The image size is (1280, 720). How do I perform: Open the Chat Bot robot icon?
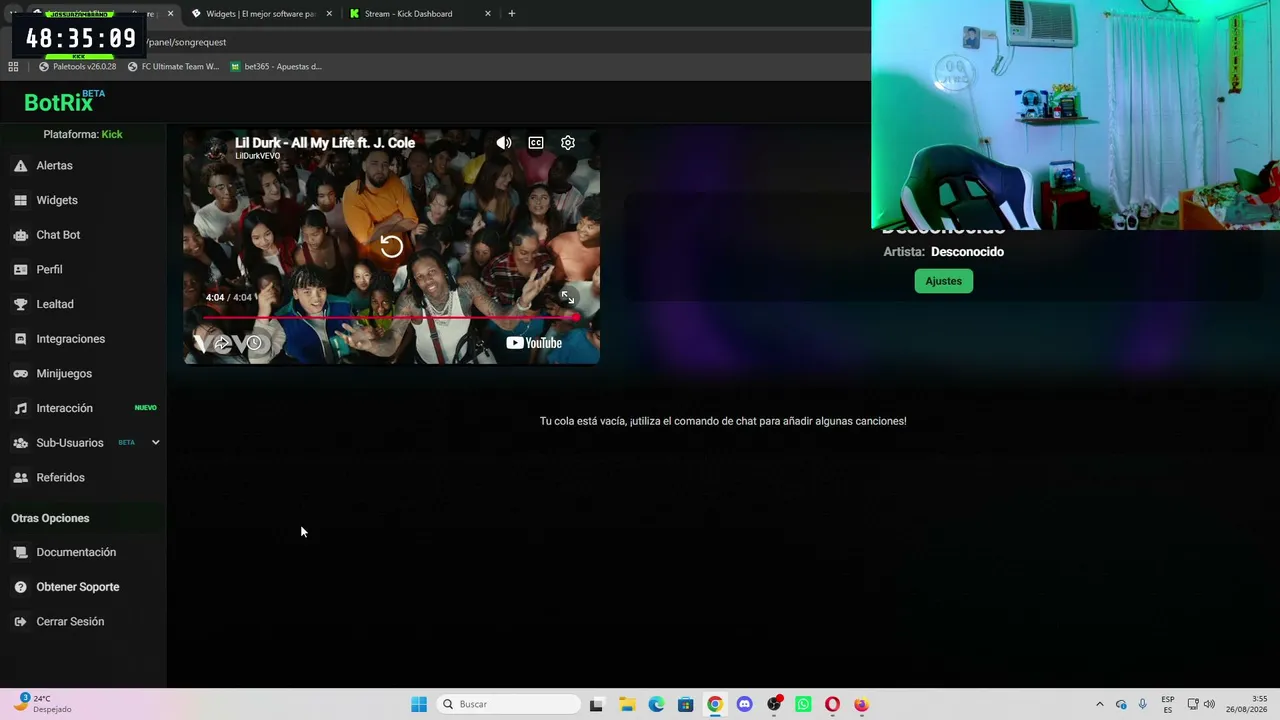(20, 235)
